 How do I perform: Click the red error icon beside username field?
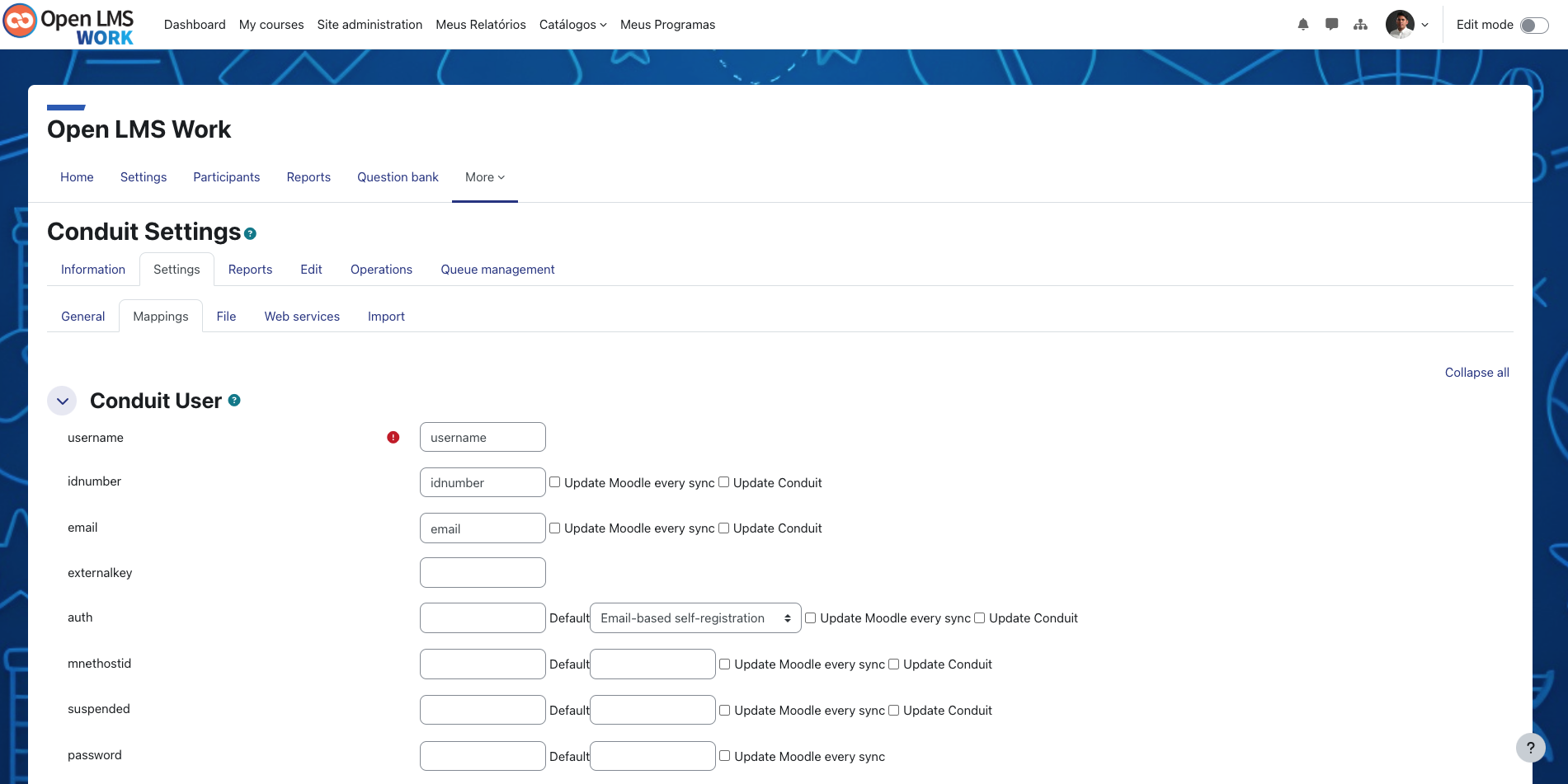coord(393,438)
